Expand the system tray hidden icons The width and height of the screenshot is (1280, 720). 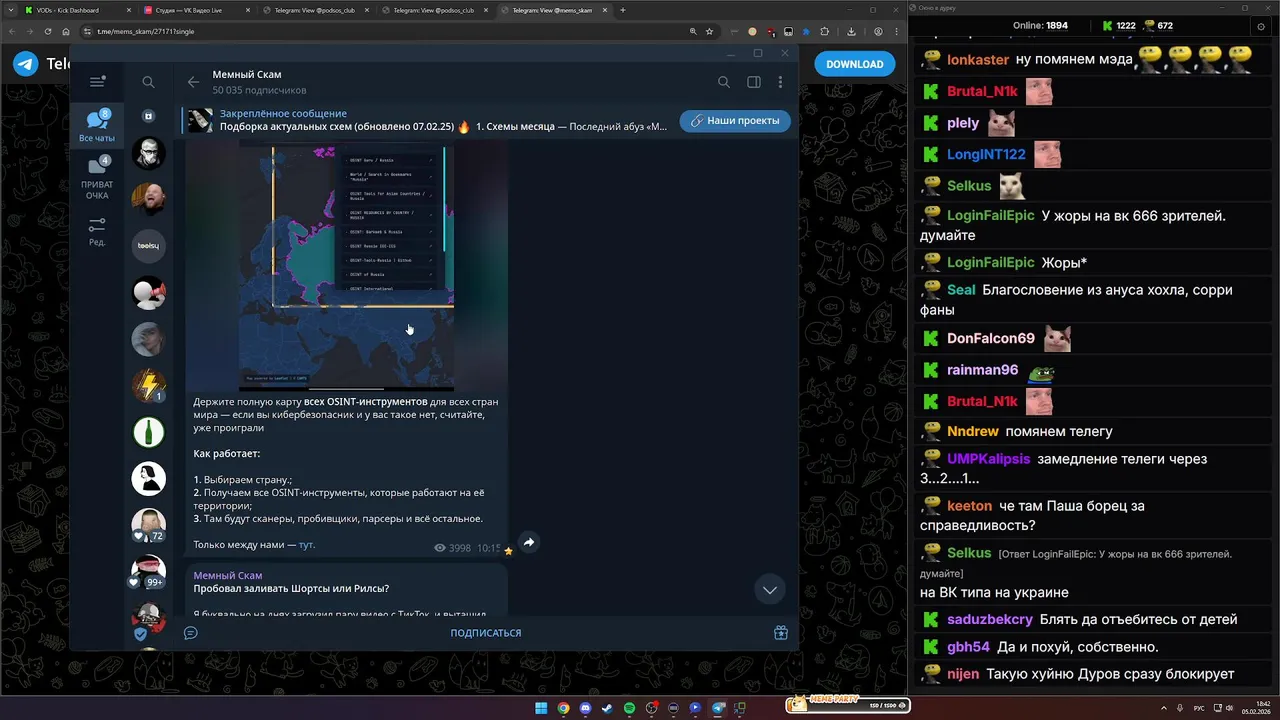coord(1165,708)
